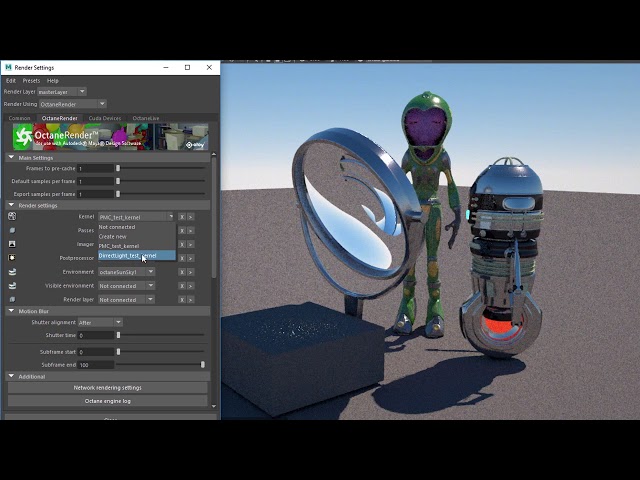Image resolution: width=640 pixels, height=480 pixels.
Task: Open the Visible environment dropdown
Action: [x=126, y=286]
